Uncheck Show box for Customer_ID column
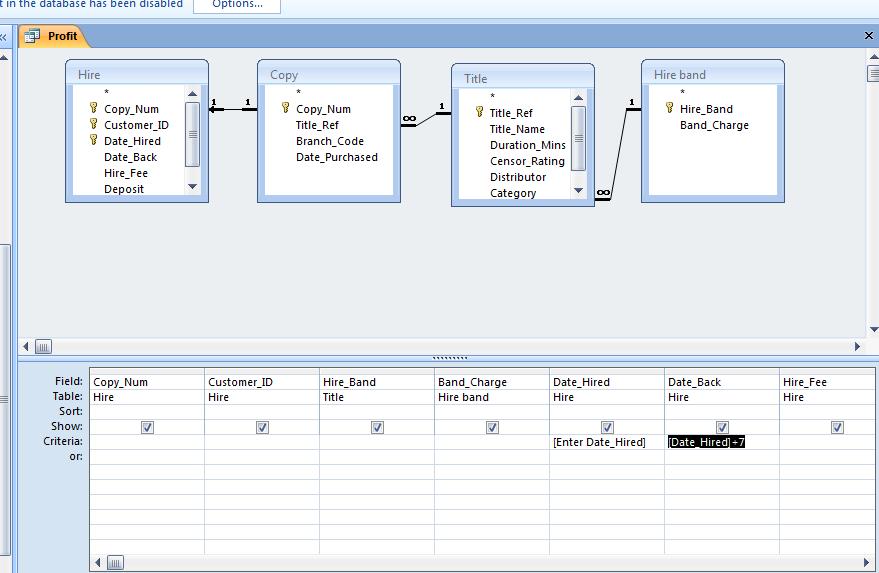 [262, 427]
